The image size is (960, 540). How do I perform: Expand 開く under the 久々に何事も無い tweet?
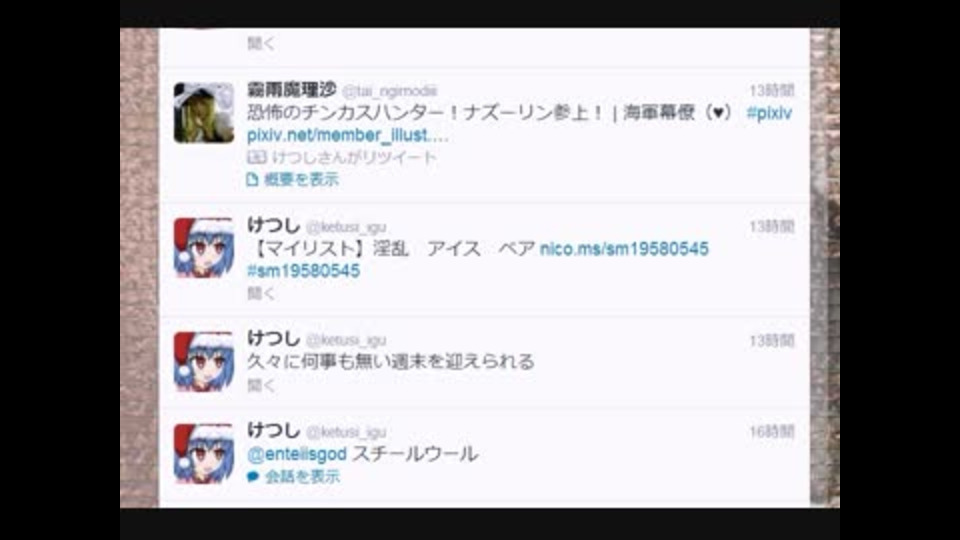click(x=261, y=385)
